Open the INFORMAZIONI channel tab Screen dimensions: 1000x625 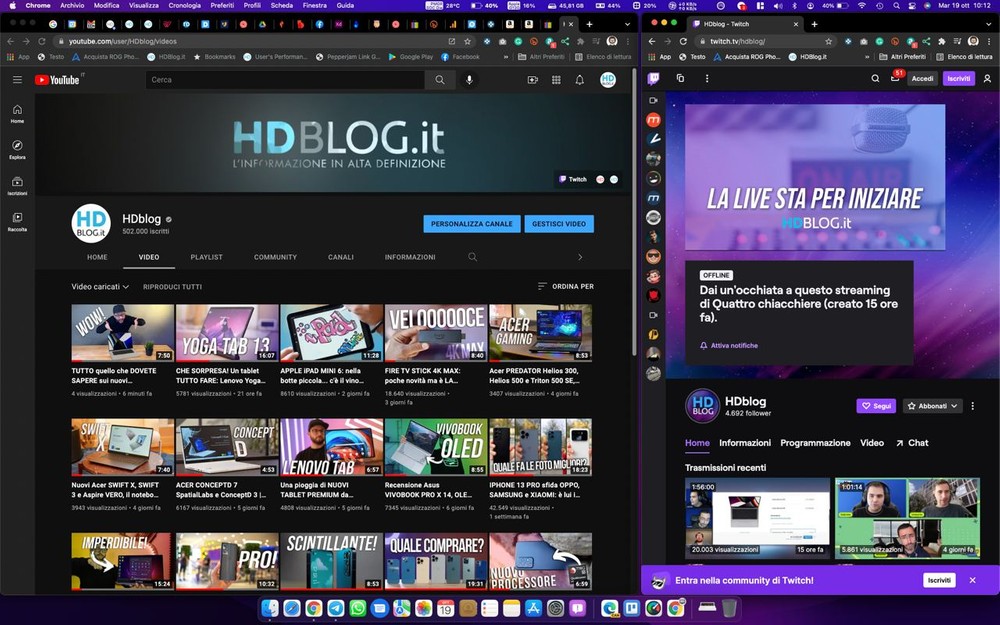tap(410, 257)
